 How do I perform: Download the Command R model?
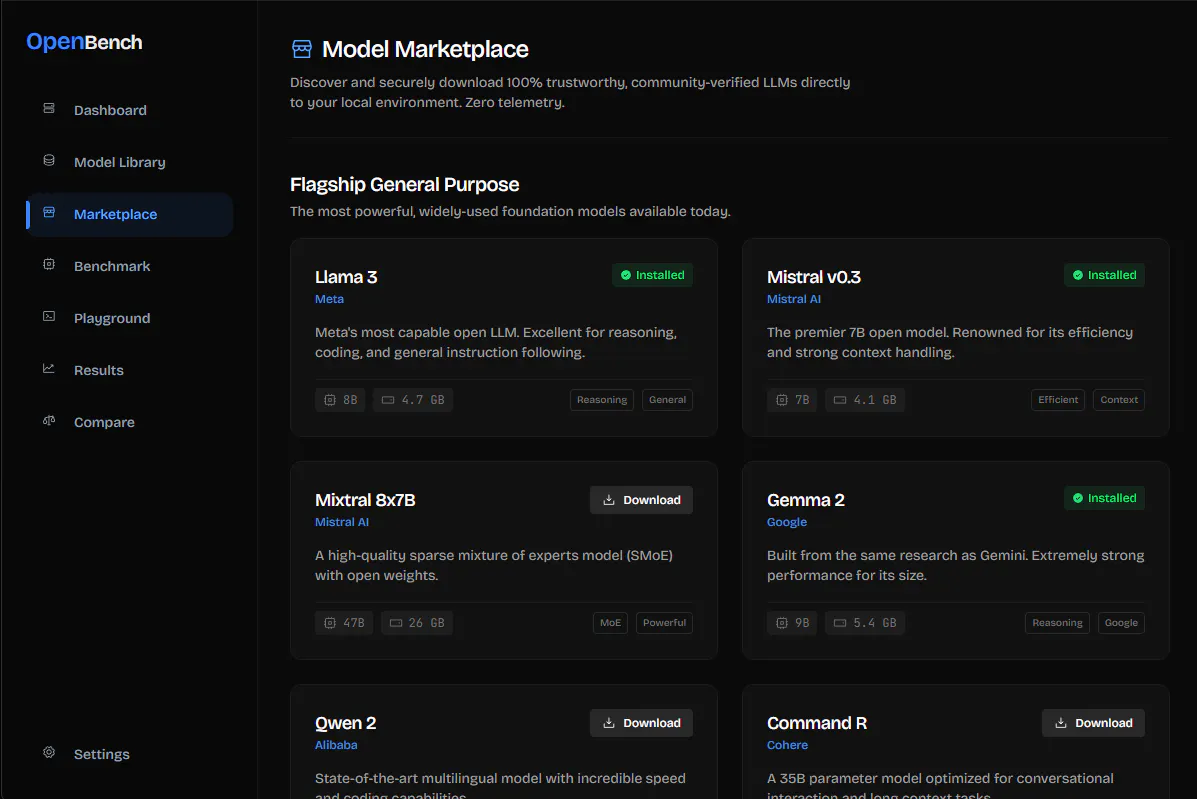click(1093, 723)
